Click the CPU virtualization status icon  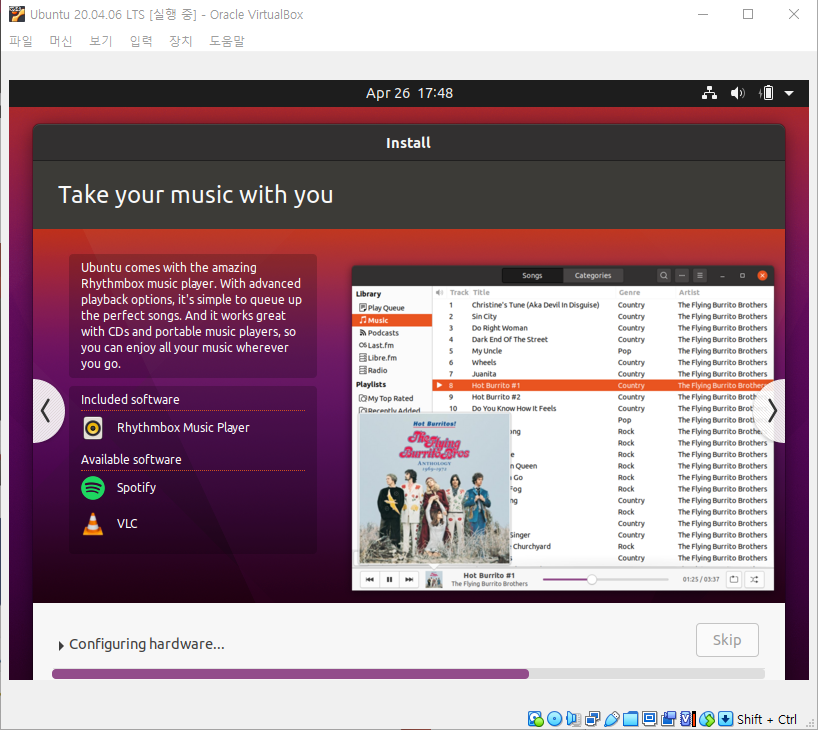pyautogui.click(x=688, y=719)
